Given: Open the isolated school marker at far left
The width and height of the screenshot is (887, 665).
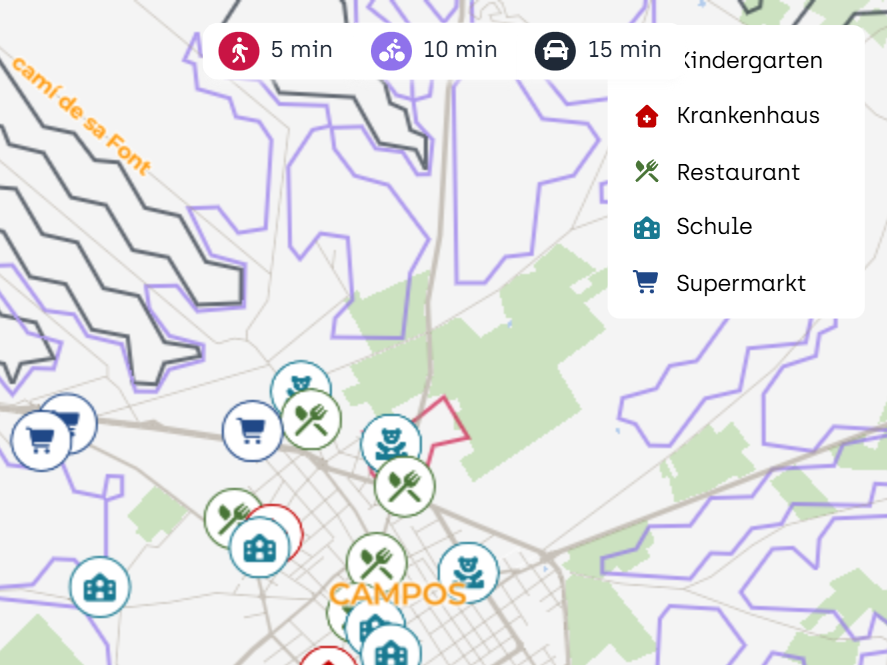Looking at the screenshot, I should coord(100,587).
